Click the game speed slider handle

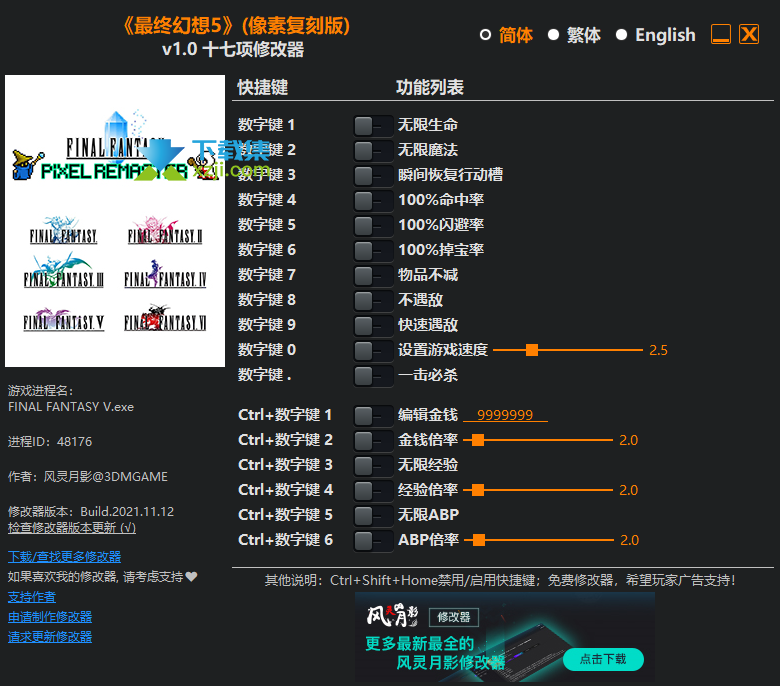pos(532,350)
